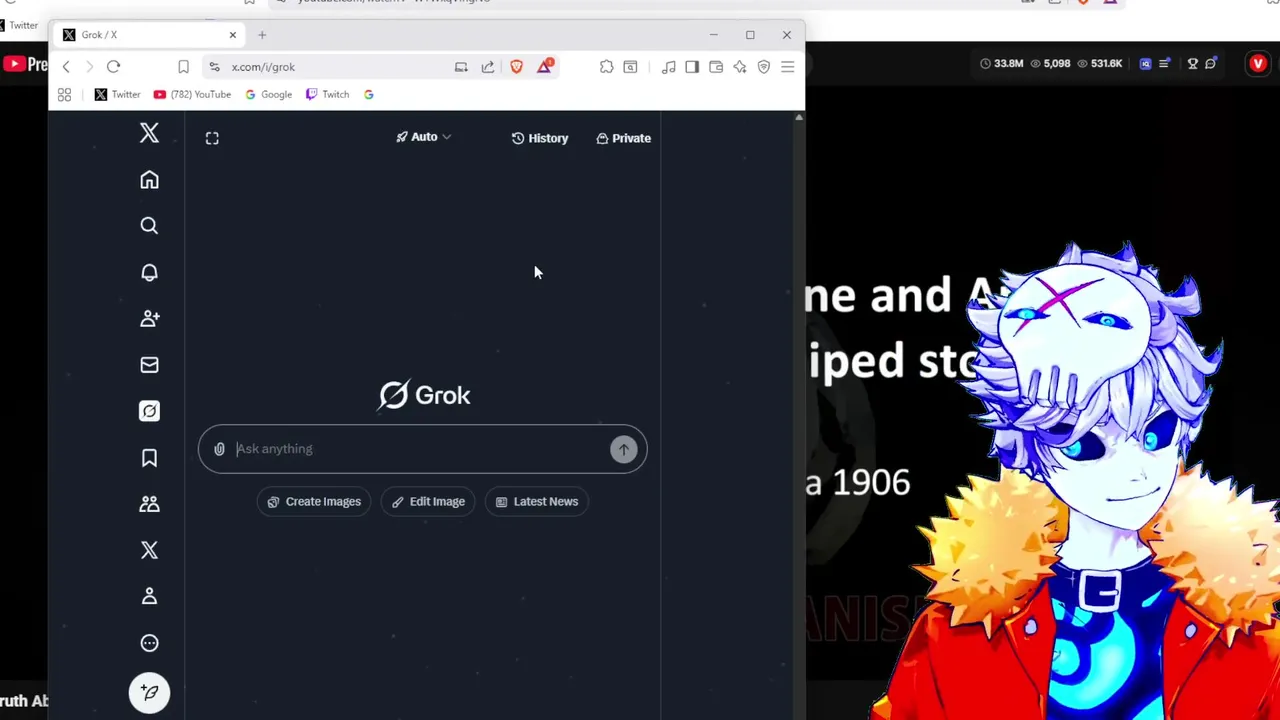Attach a file with the paperclip icon
Viewport: 1280px width, 720px height.
click(x=219, y=449)
